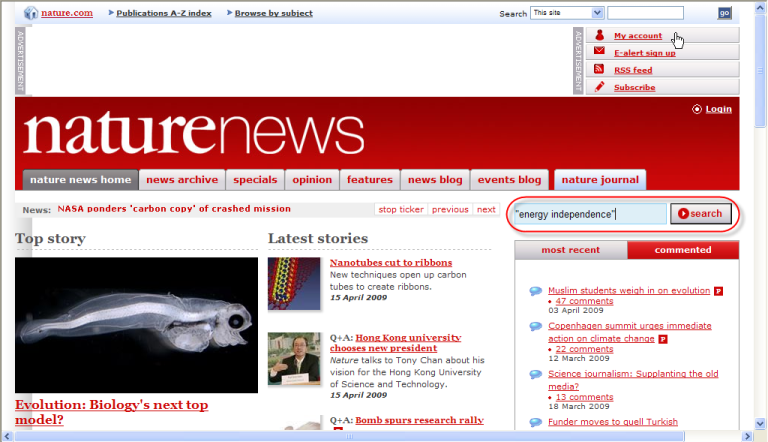The width and height of the screenshot is (768, 442).
Task: Click the E-alert envelope icon
Action: click(x=599, y=51)
